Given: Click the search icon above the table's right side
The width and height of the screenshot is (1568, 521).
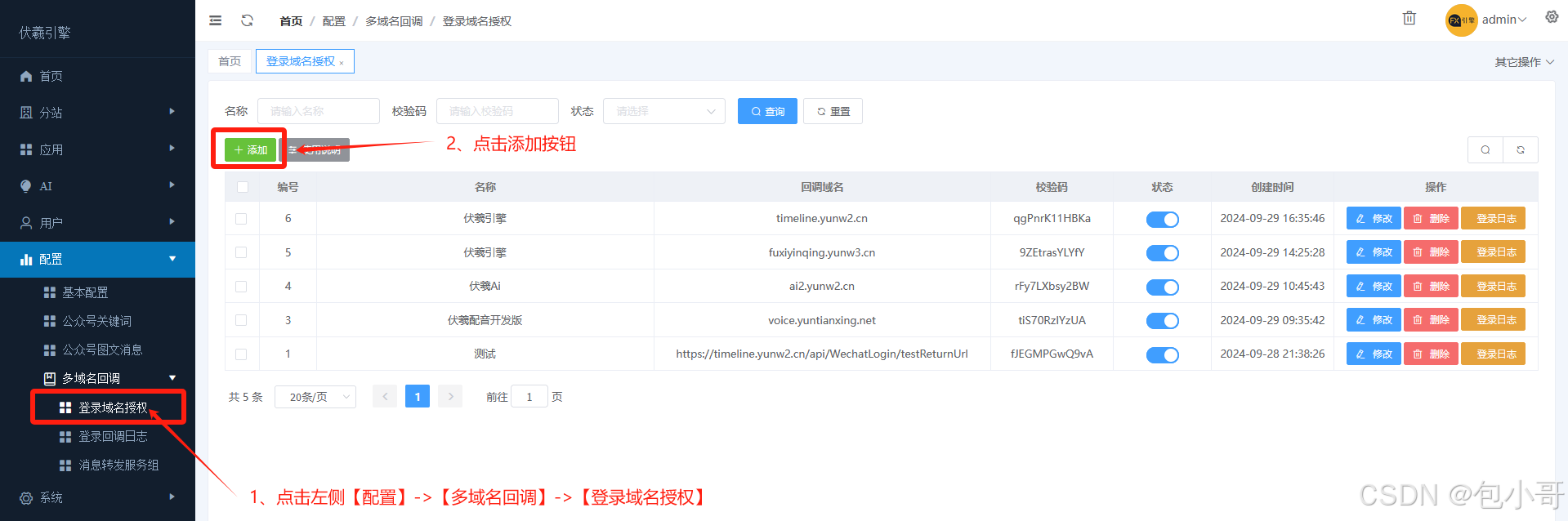Looking at the screenshot, I should click(1485, 150).
